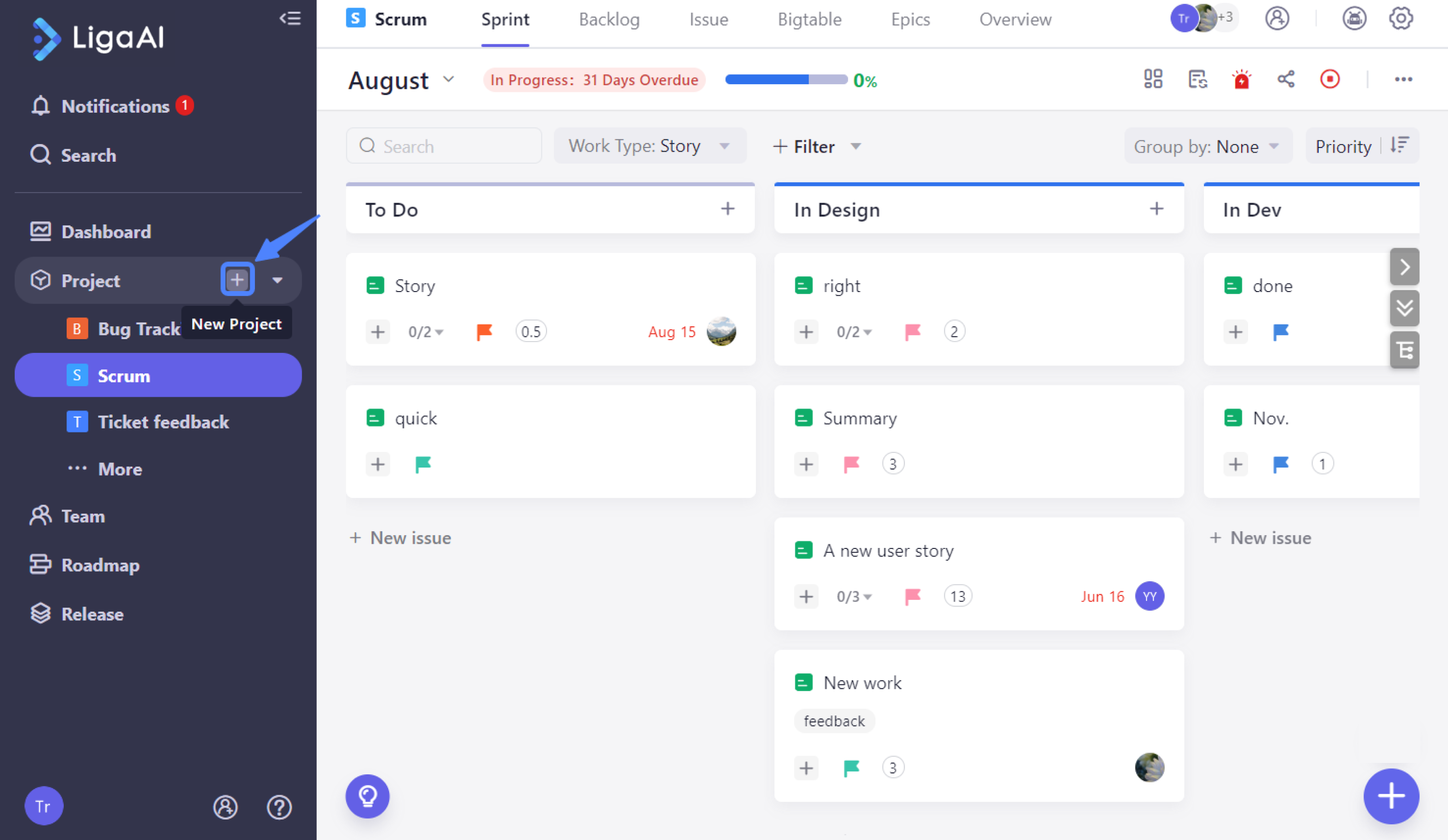Screen dimensions: 1448x840
Task: Click the share sprint icon
Action: pyautogui.click(x=1286, y=79)
